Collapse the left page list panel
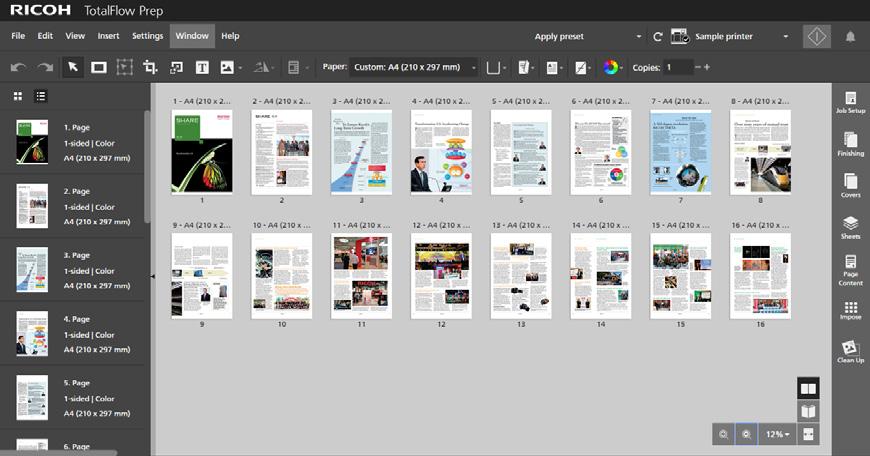Screen dimensions: 870x456 click(153, 276)
